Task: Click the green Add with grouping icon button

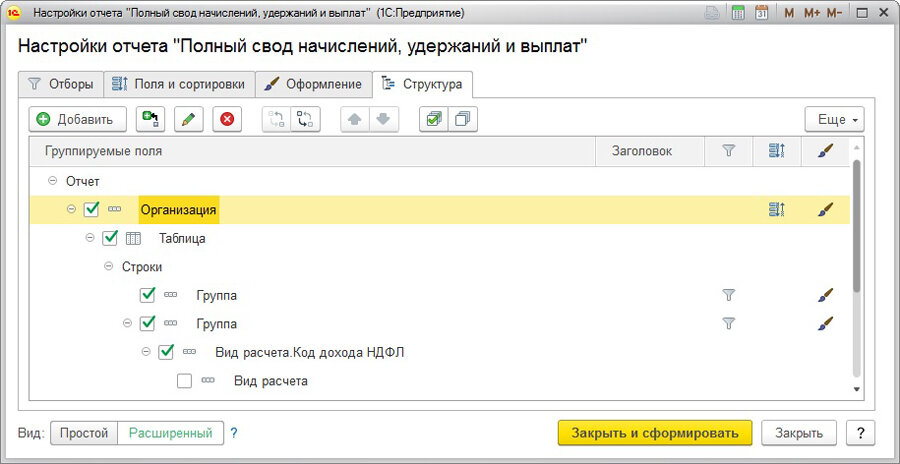Action: click(x=150, y=119)
